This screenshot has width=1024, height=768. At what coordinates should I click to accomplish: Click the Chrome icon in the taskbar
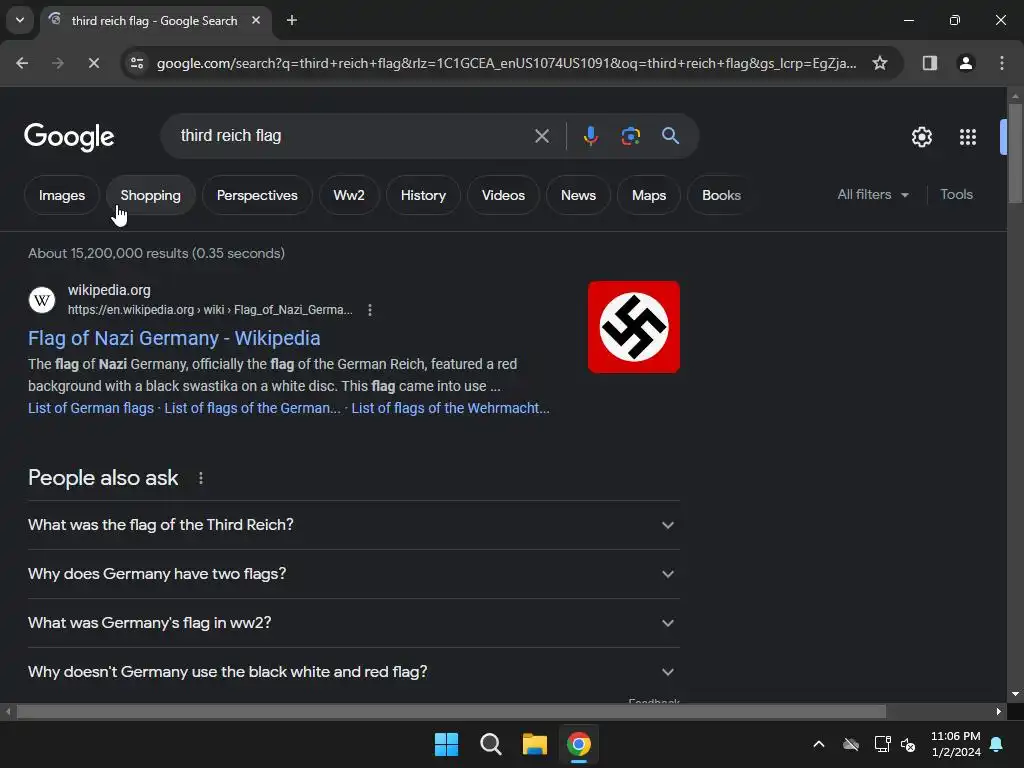pyautogui.click(x=579, y=744)
